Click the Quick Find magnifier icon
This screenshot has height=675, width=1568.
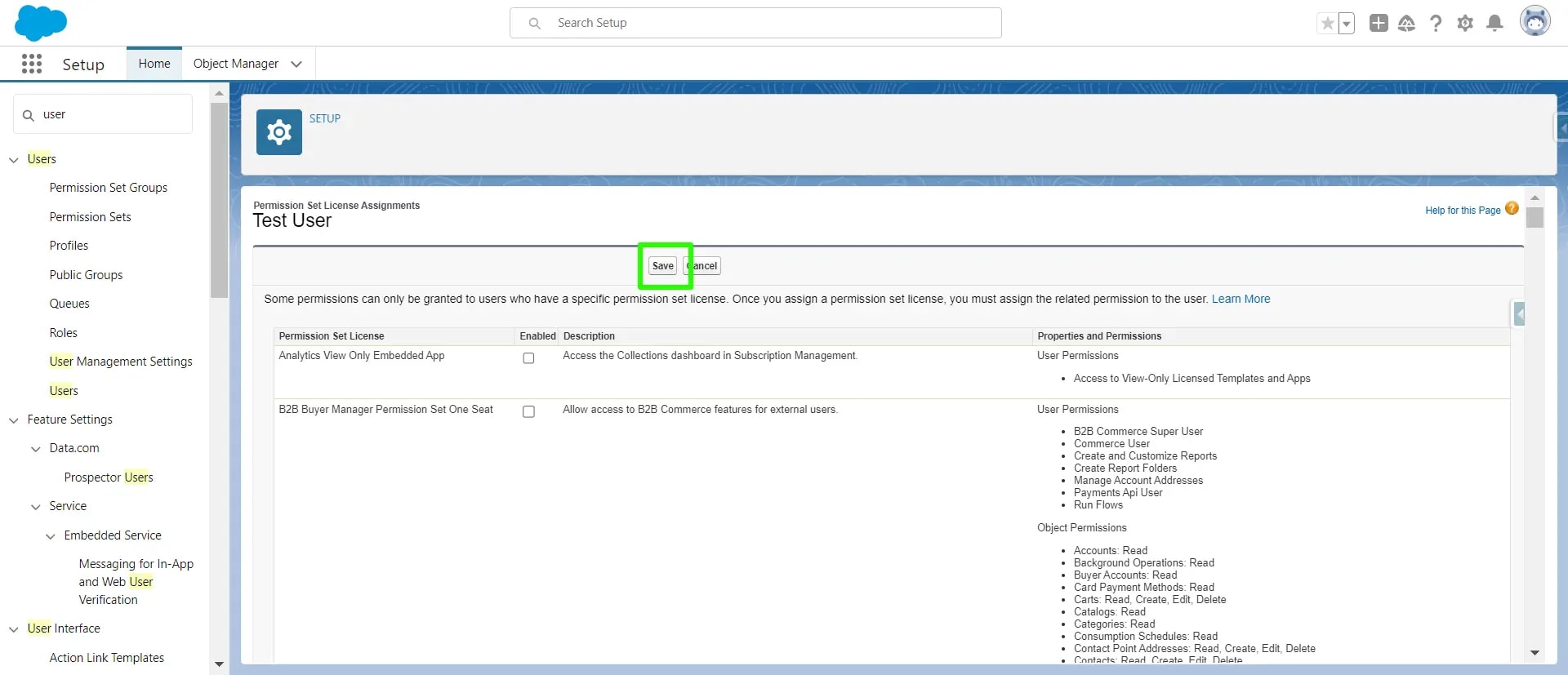[x=29, y=115]
